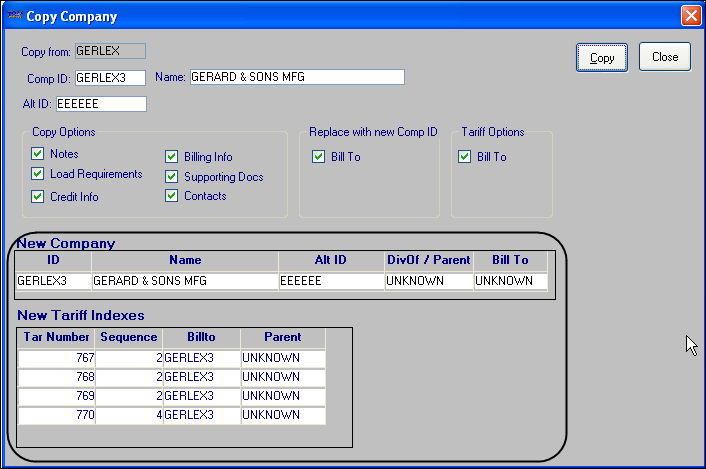Edit the company Name text field
This screenshot has width=706, height=469.
(296, 77)
